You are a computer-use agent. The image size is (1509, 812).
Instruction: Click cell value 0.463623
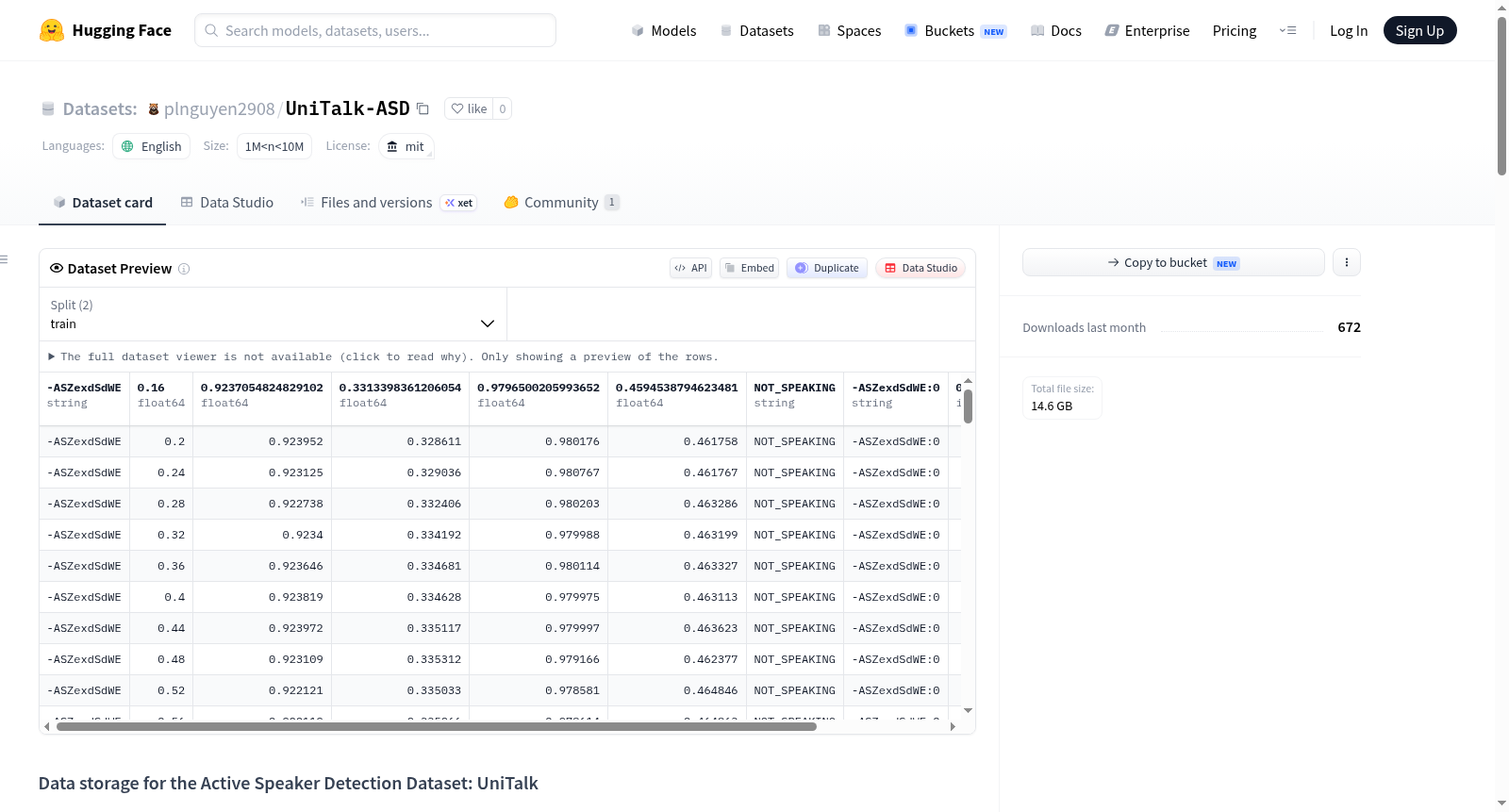pyautogui.click(x=710, y=628)
